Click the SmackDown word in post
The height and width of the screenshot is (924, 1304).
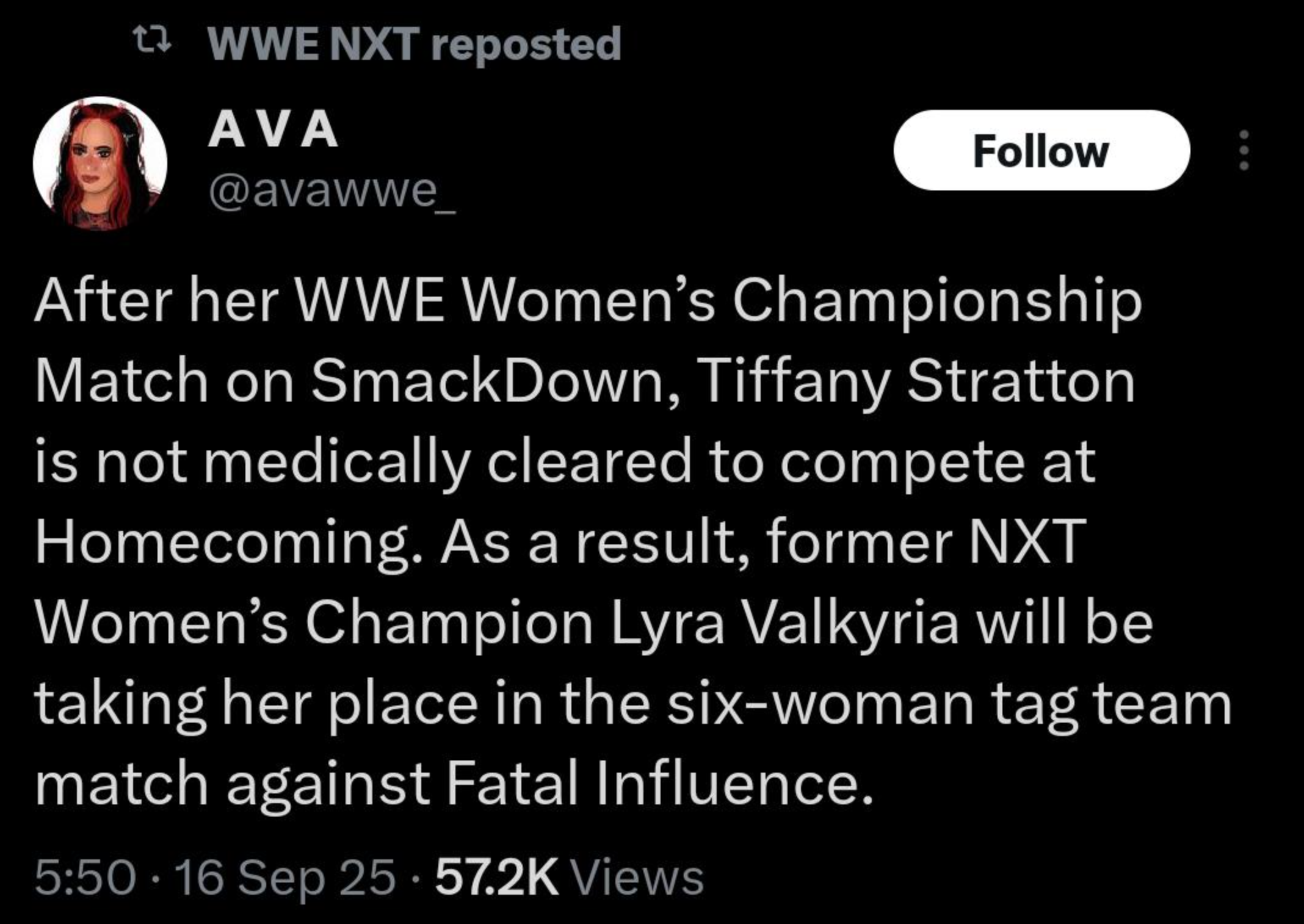click(488, 382)
